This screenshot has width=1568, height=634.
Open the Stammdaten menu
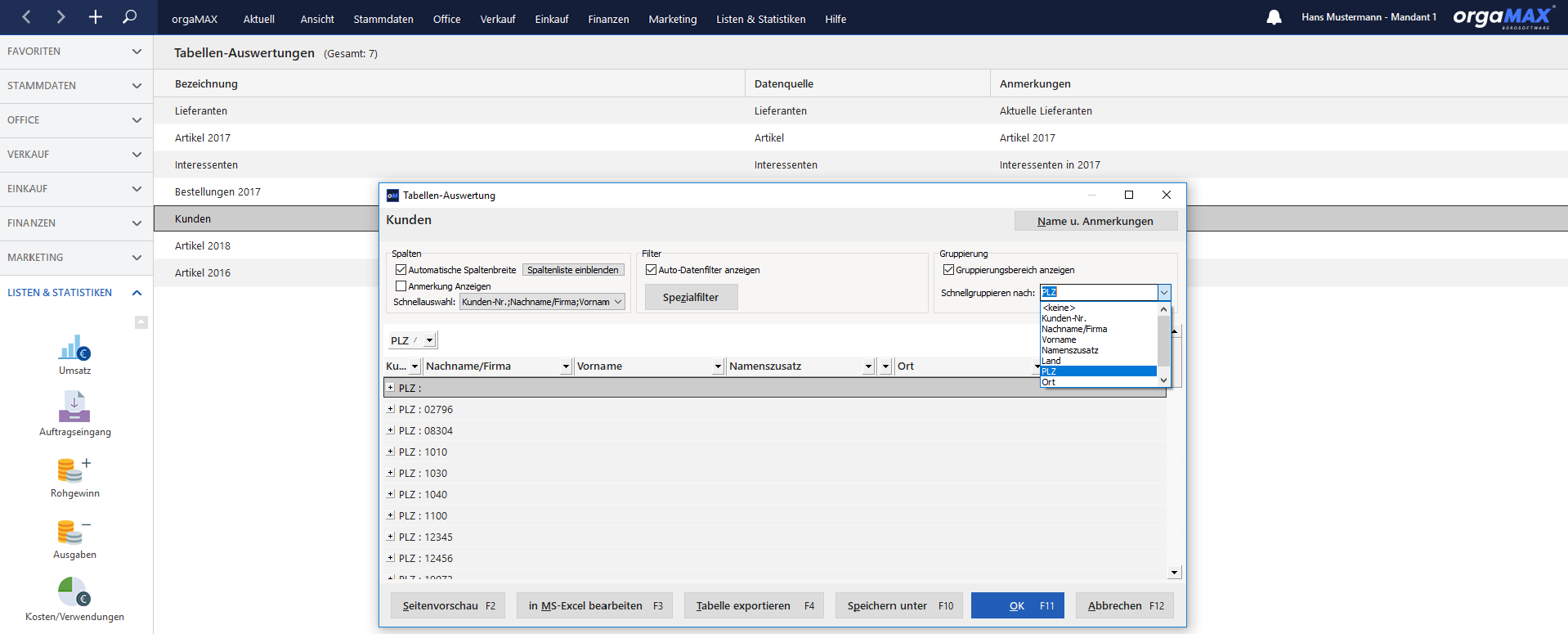click(383, 19)
